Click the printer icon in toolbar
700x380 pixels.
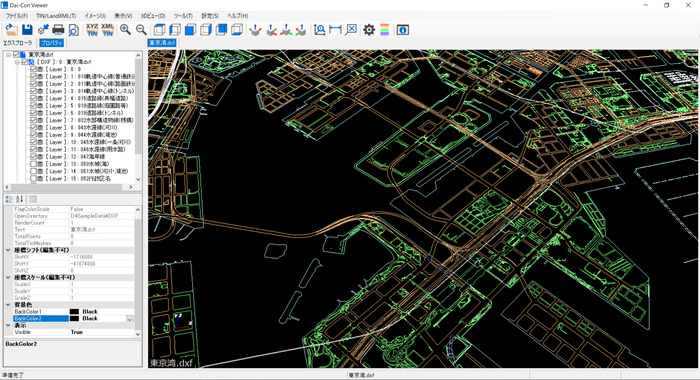(x=58, y=30)
